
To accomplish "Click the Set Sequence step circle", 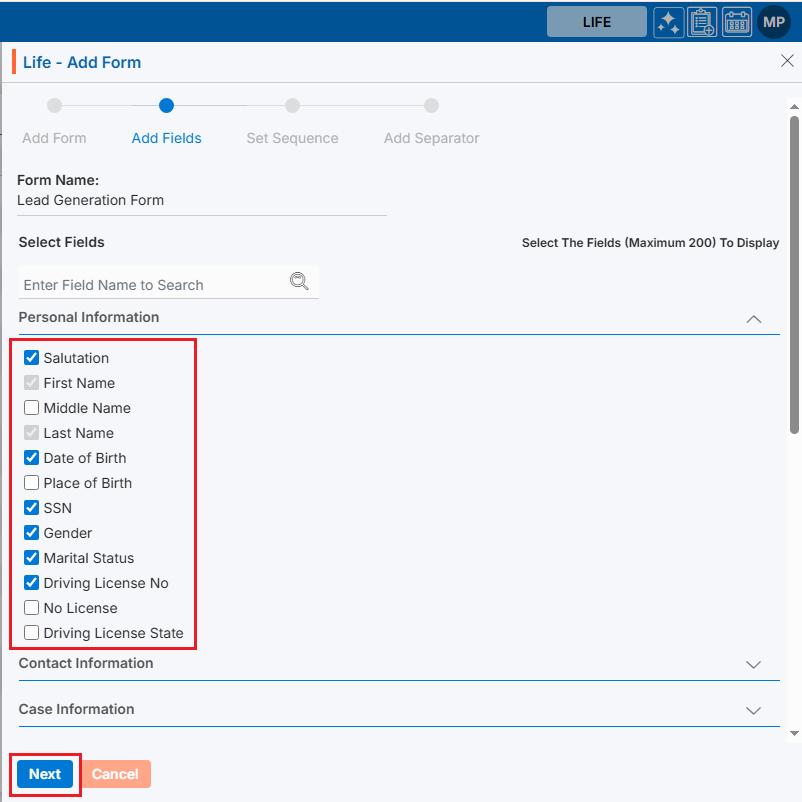I will click(292, 105).
